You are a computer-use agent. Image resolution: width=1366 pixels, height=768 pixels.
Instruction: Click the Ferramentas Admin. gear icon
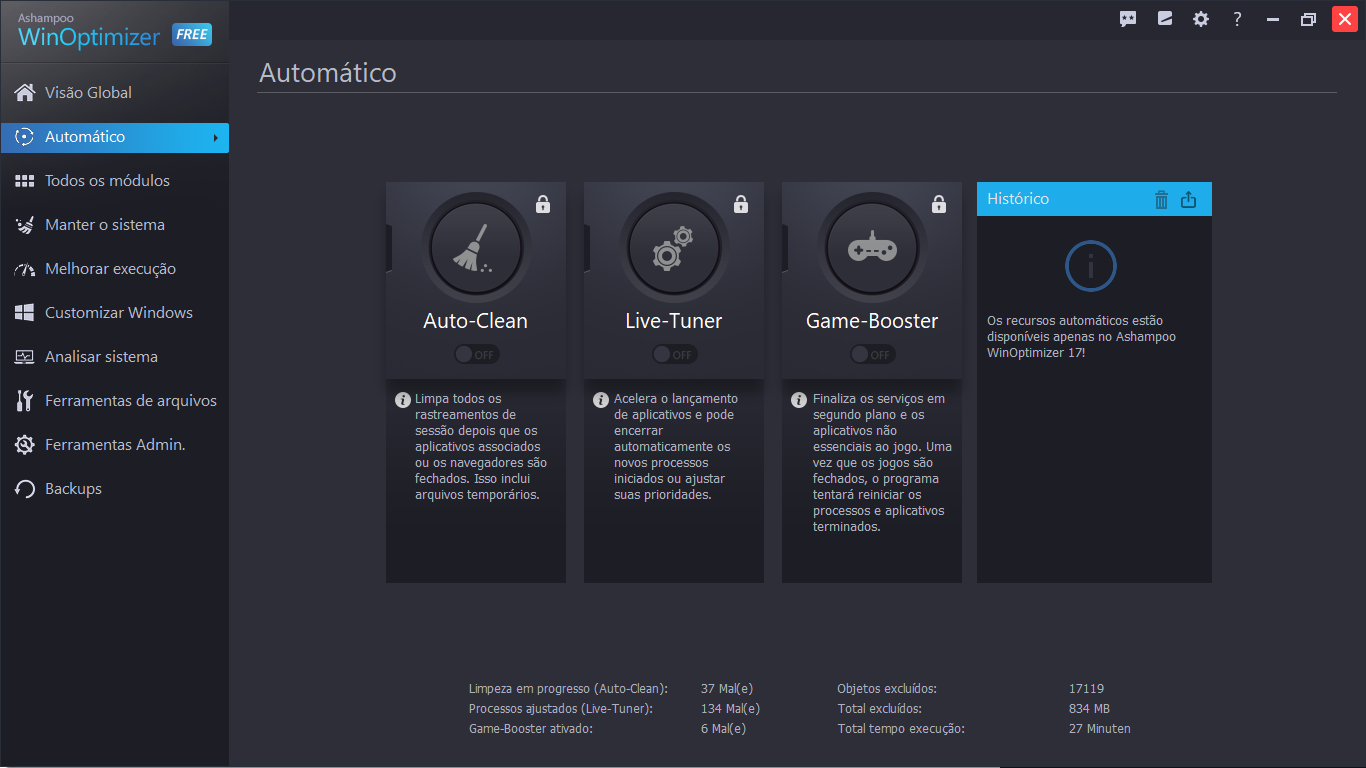pyautogui.click(x=25, y=445)
